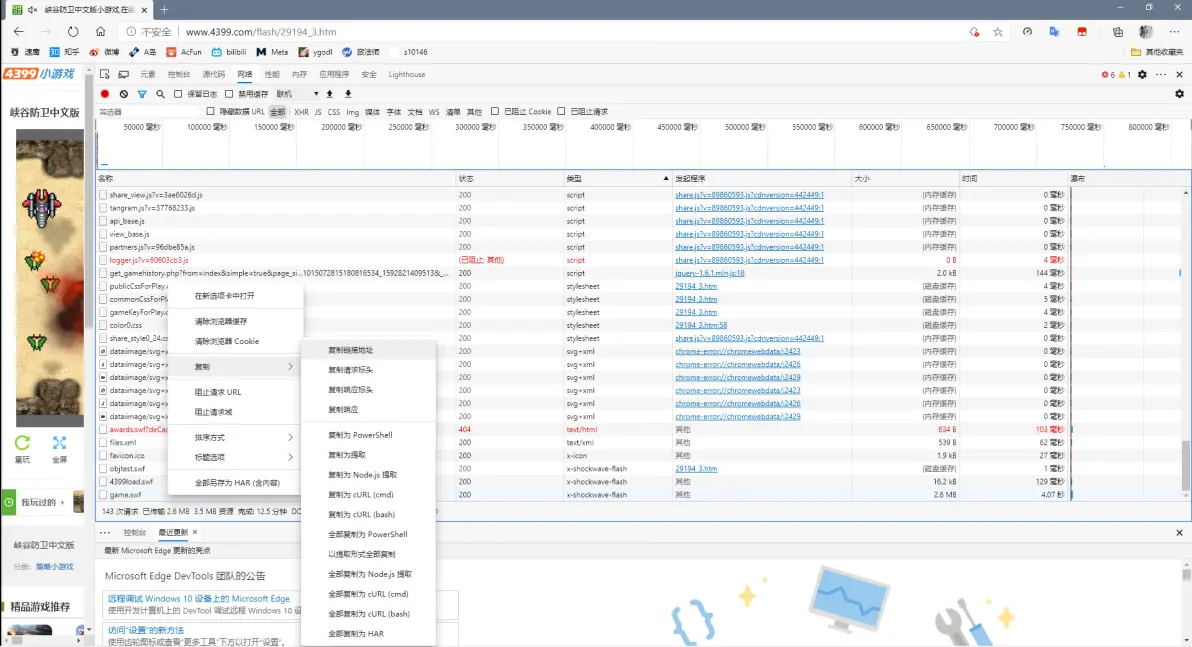Click the browser back arrow
The width and height of the screenshot is (1192, 647).
18,32
